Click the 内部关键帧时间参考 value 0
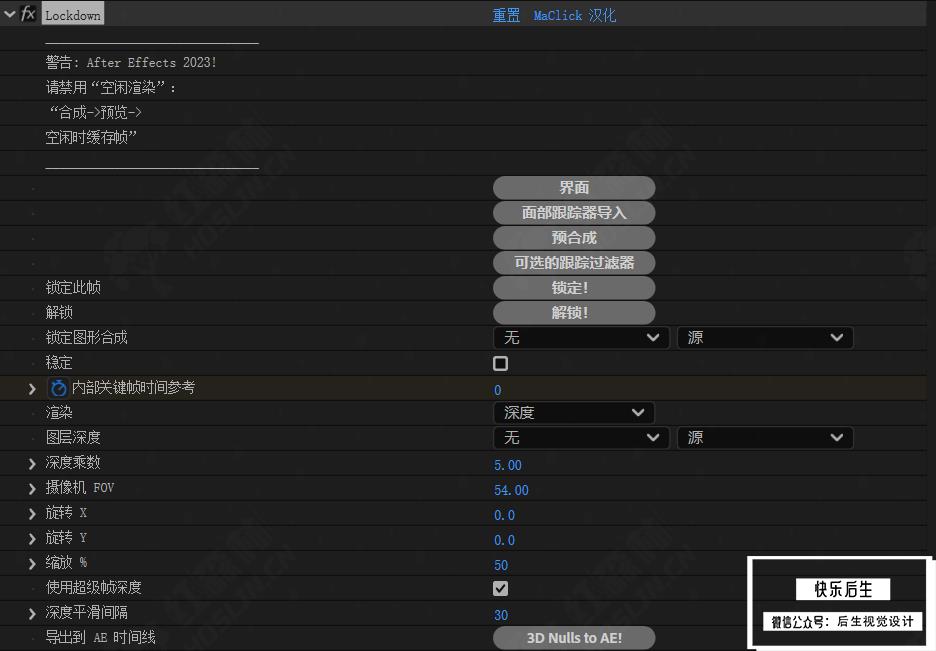This screenshot has width=936, height=651. tap(498, 390)
